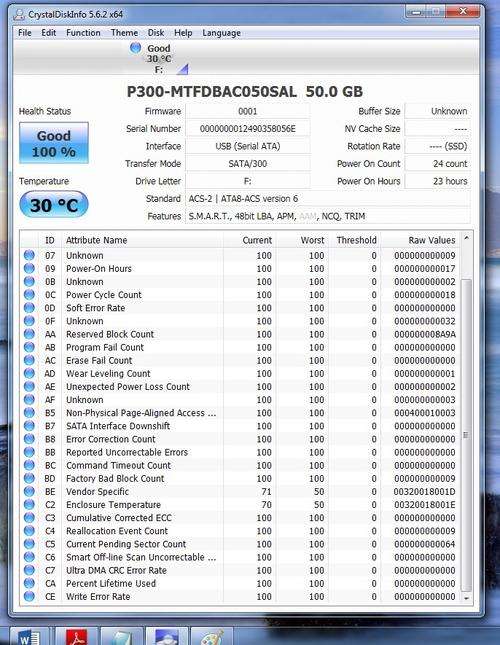
Task: Click the Threshold column header
Action: [x=355, y=240]
